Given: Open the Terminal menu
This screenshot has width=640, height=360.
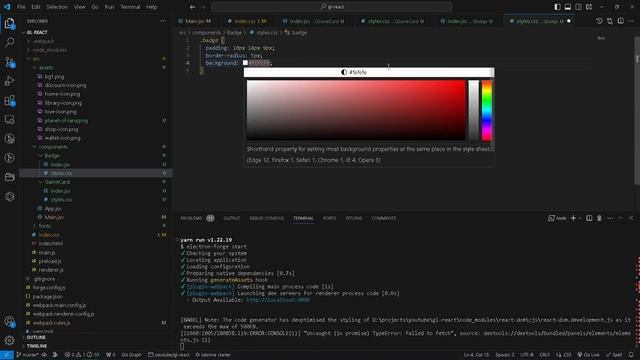Looking at the screenshot, I should 130,7.
